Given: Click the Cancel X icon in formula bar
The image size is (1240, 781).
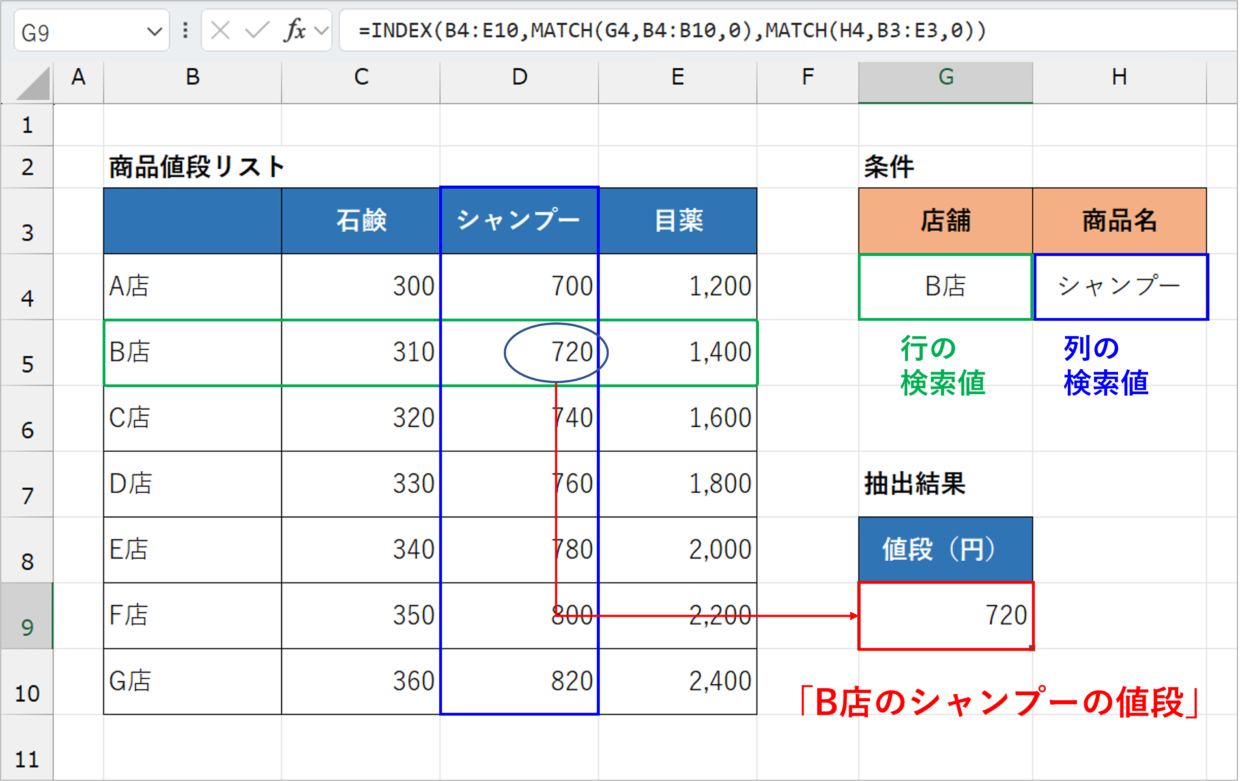Looking at the screenshot, I should pos(221,31).
